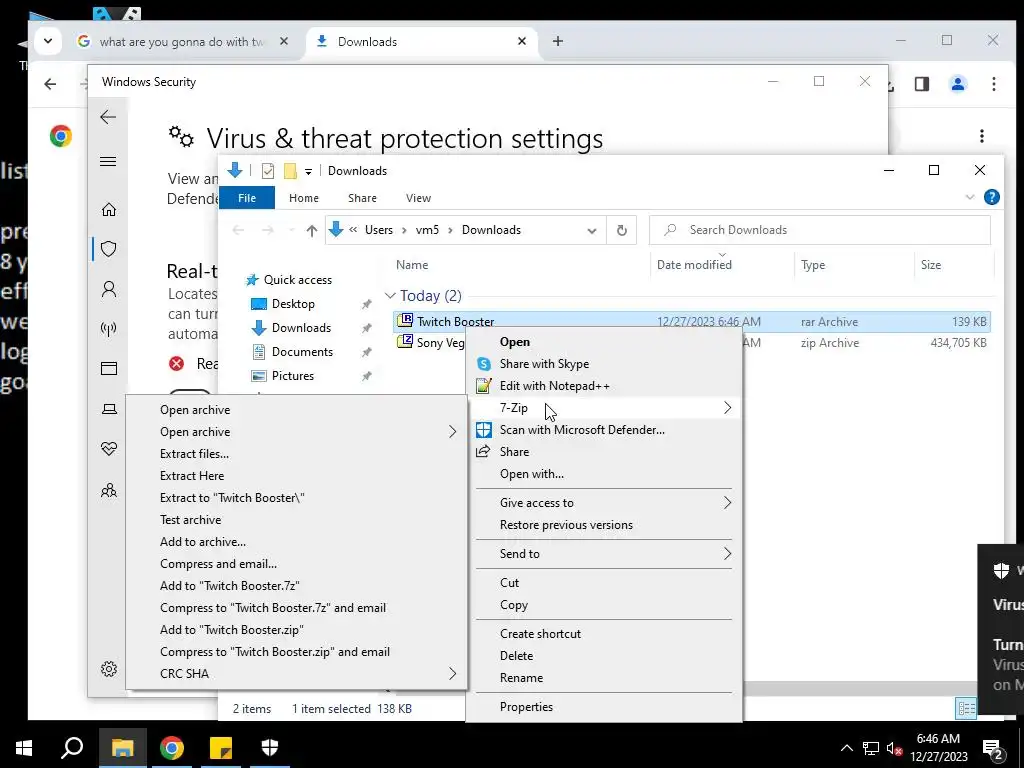Open Chrome tab search dropdown
This screenshot has width=1024, height=768.
pyautogui.click(x=48, y=41)
